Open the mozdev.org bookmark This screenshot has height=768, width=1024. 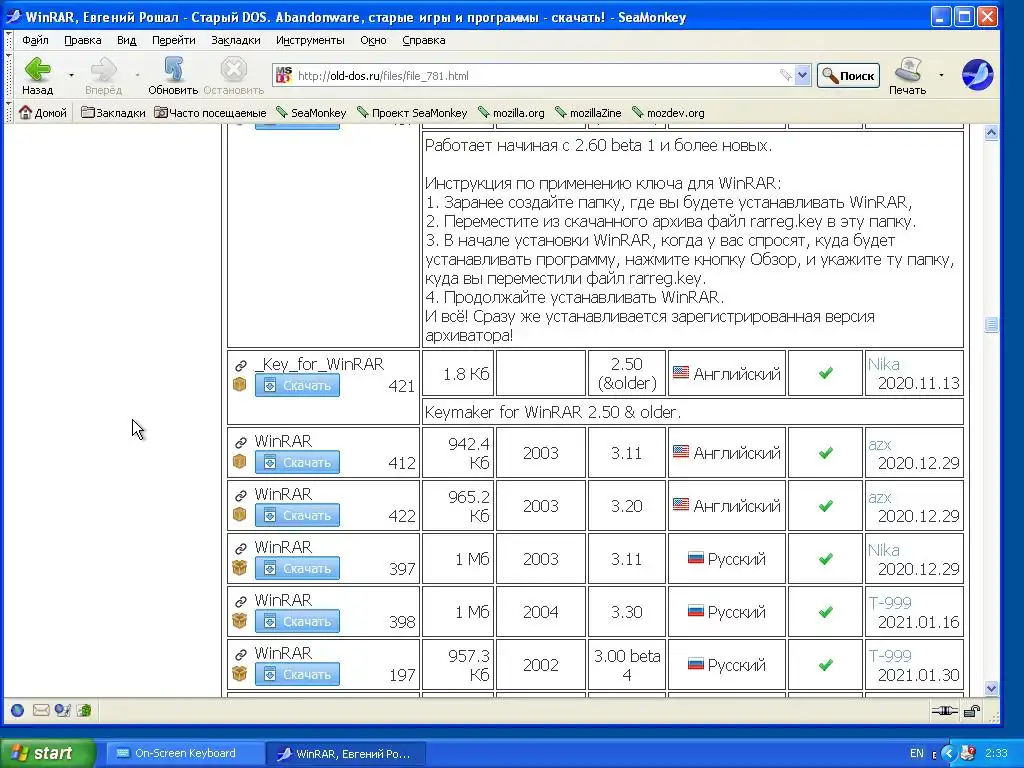(x=669, y=112)
